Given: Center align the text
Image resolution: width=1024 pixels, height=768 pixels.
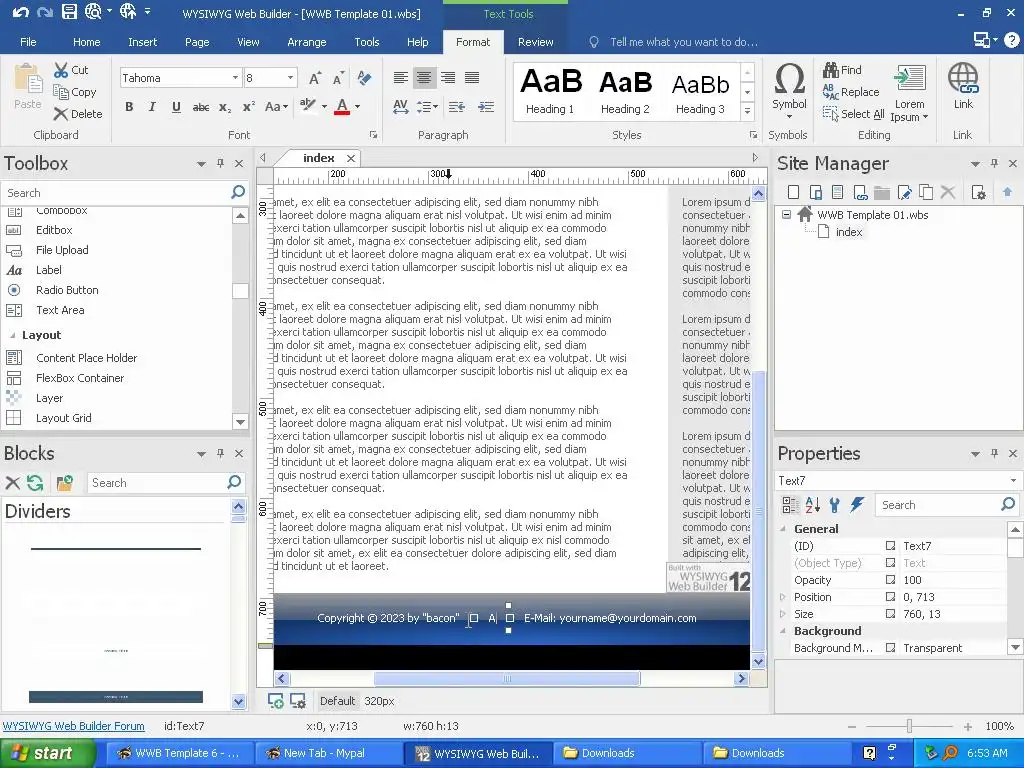Looking at the screenshot, I should pos(424,78).
